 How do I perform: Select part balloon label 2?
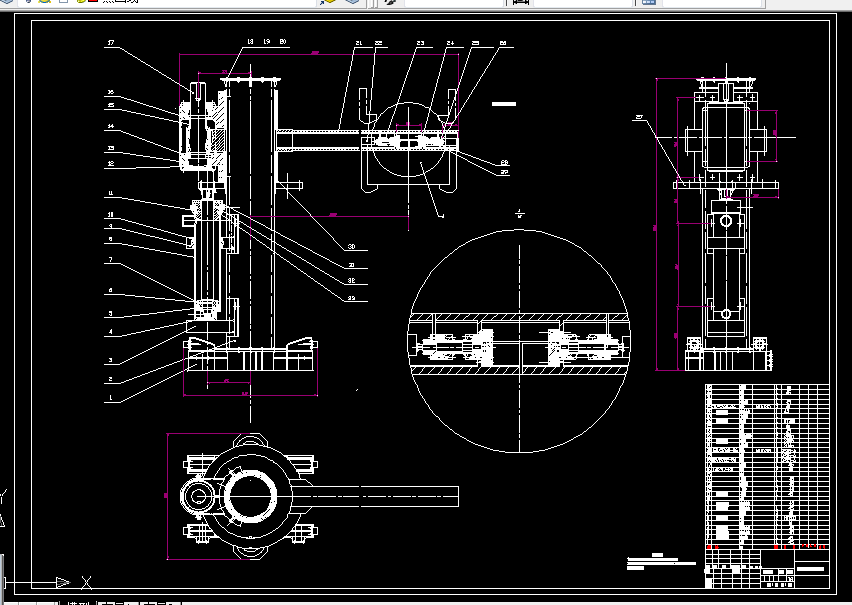111,379
